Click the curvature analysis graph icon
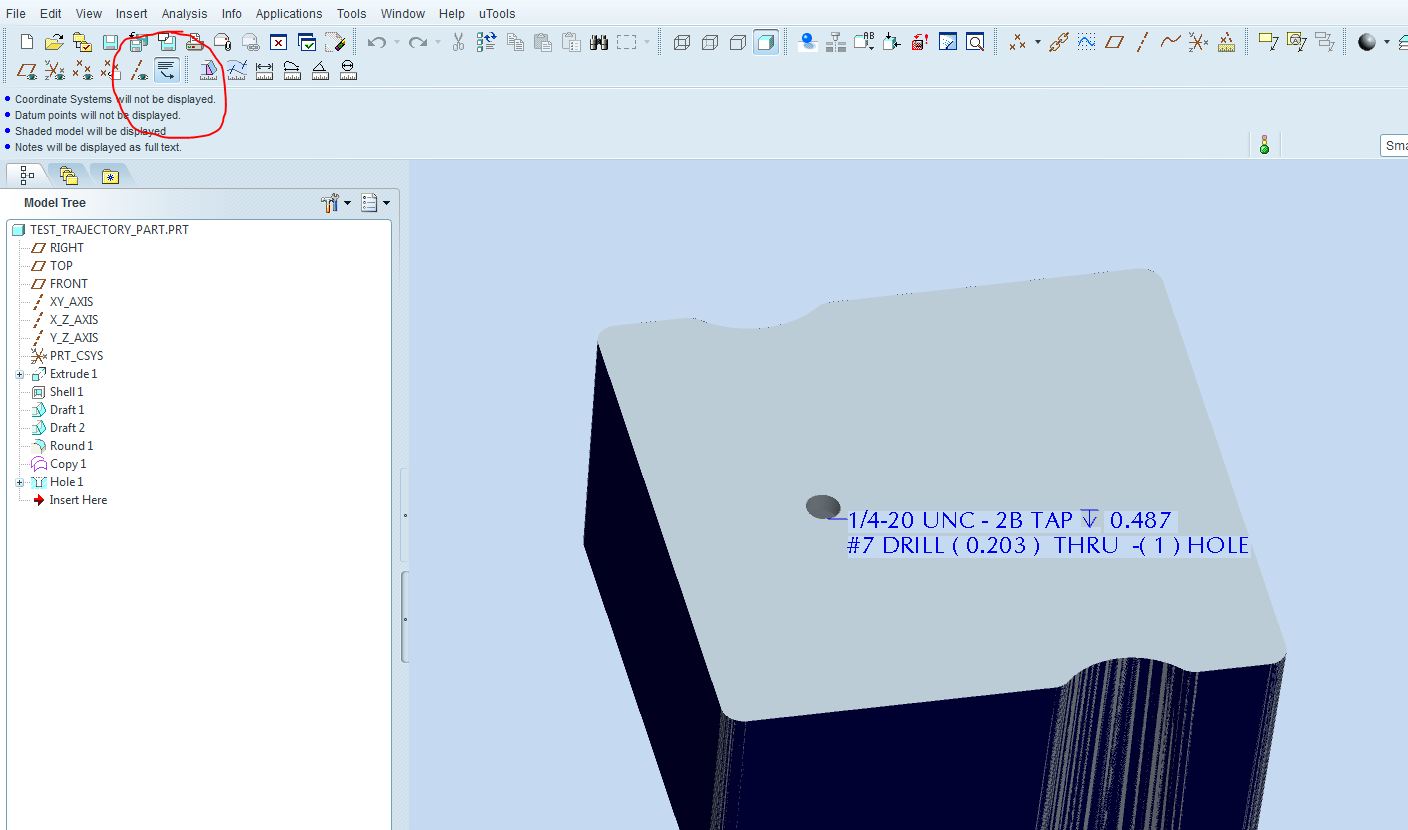This screenshot has height=830, width=1408. pyautogui.click(x=236, y=70)
